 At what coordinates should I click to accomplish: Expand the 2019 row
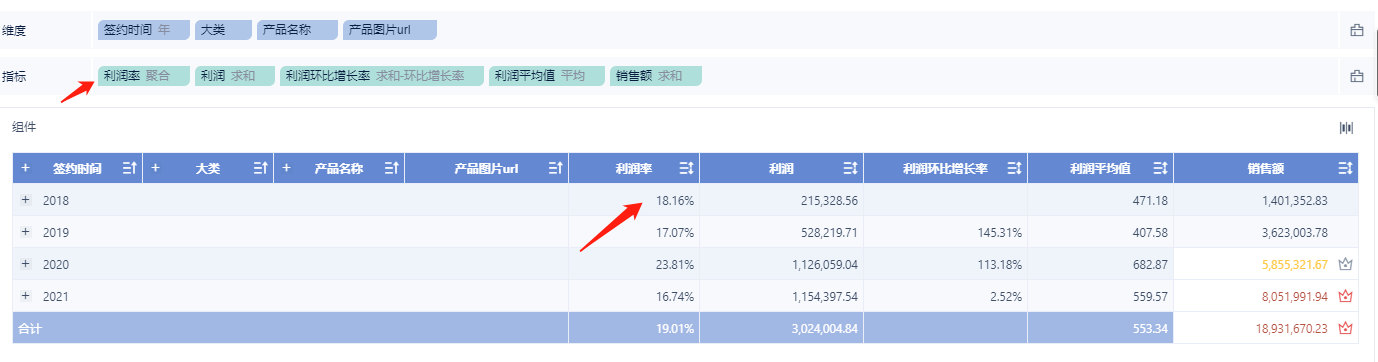coord(26,232)
